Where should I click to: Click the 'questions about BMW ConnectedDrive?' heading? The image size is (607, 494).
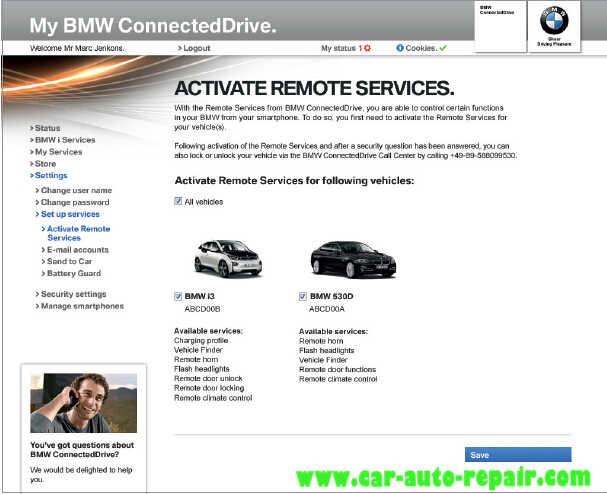(x=82, y=449)
